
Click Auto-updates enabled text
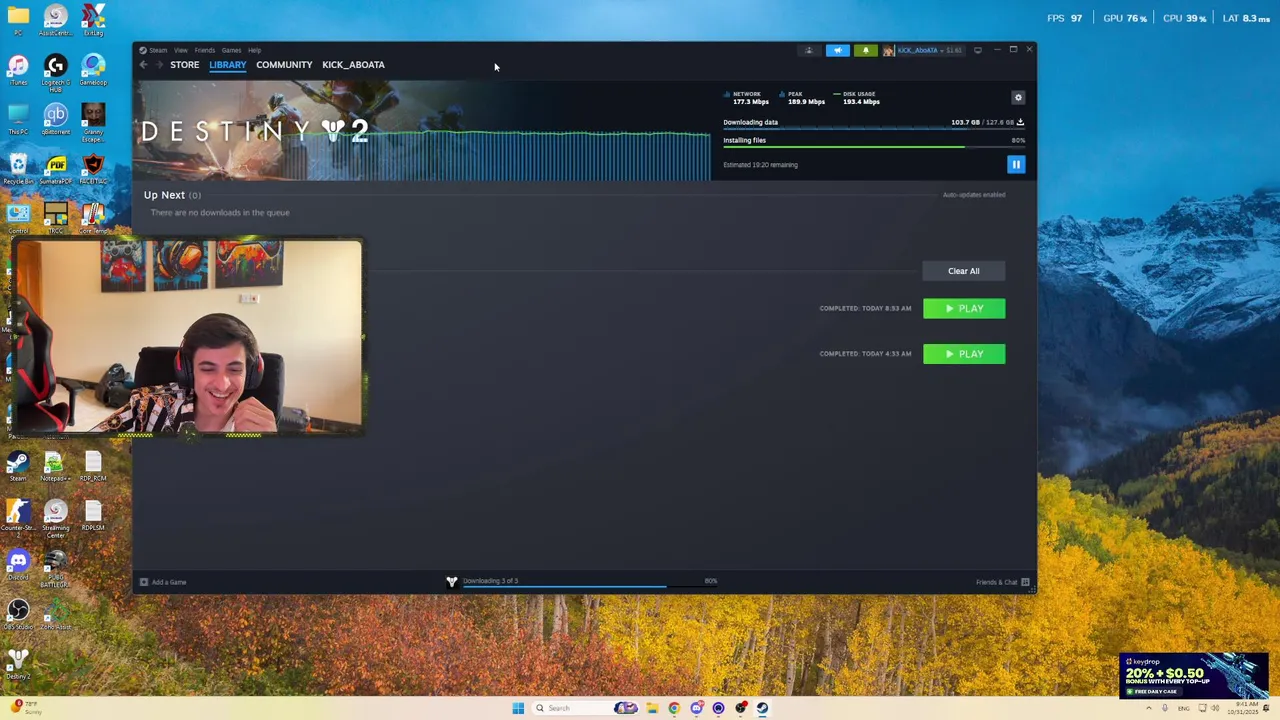pyautogui.click(x=974, y=195)
